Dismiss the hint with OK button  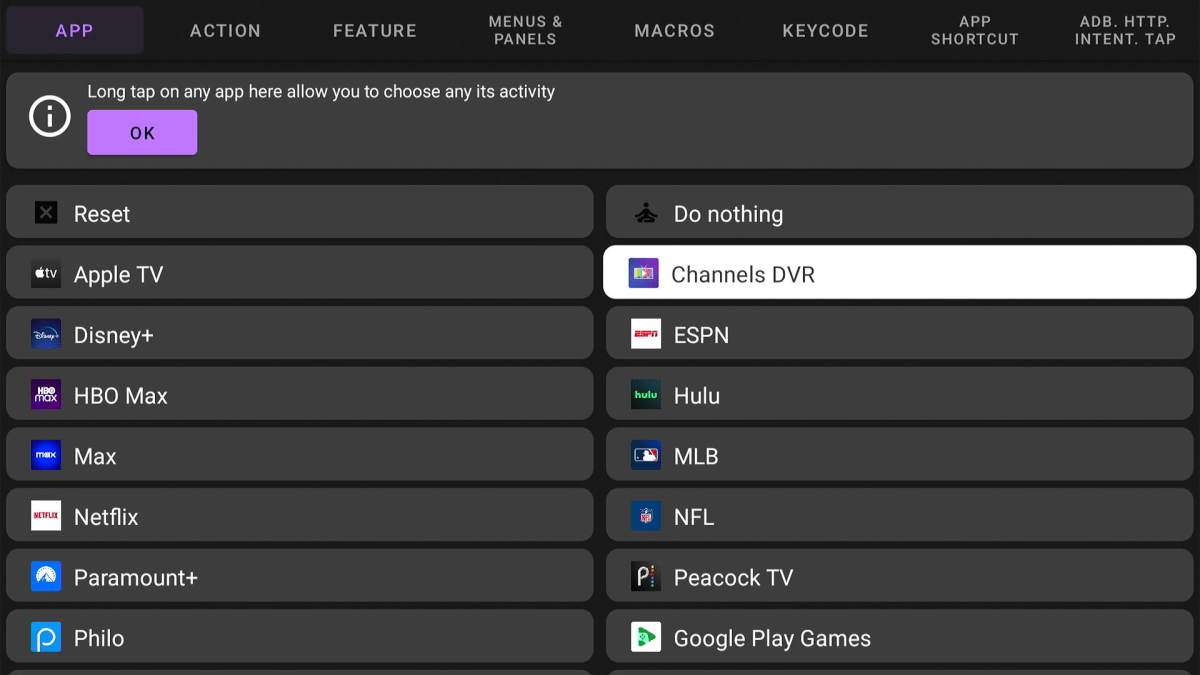(x=142, y=133)
